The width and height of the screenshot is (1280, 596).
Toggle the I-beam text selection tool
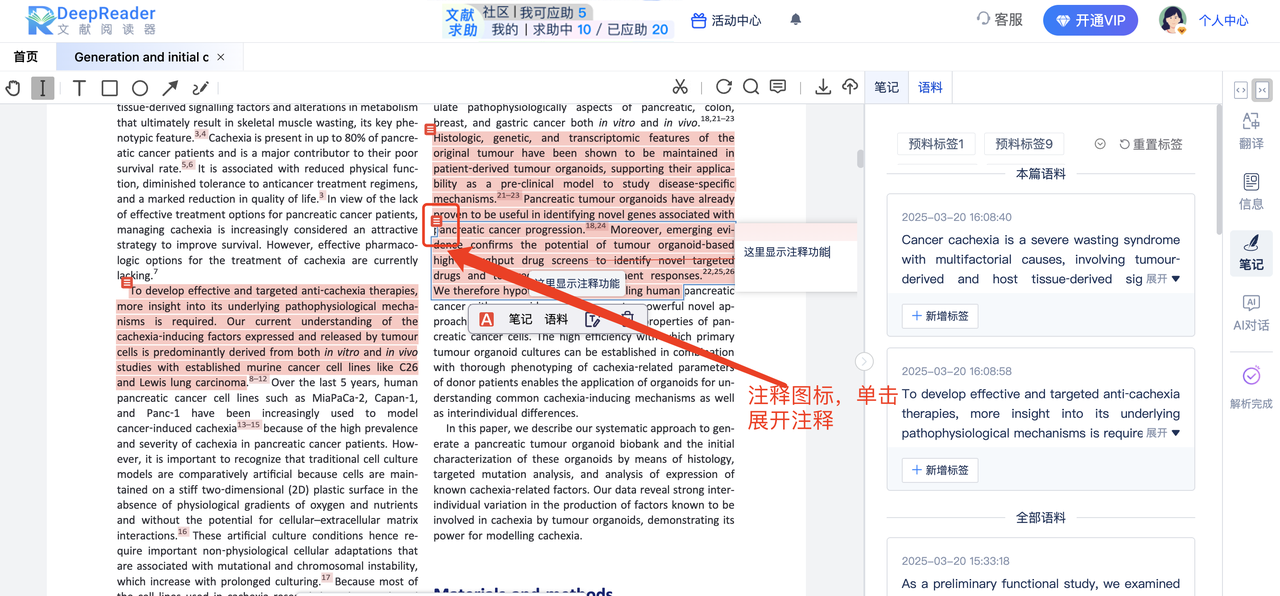(41, 88)
